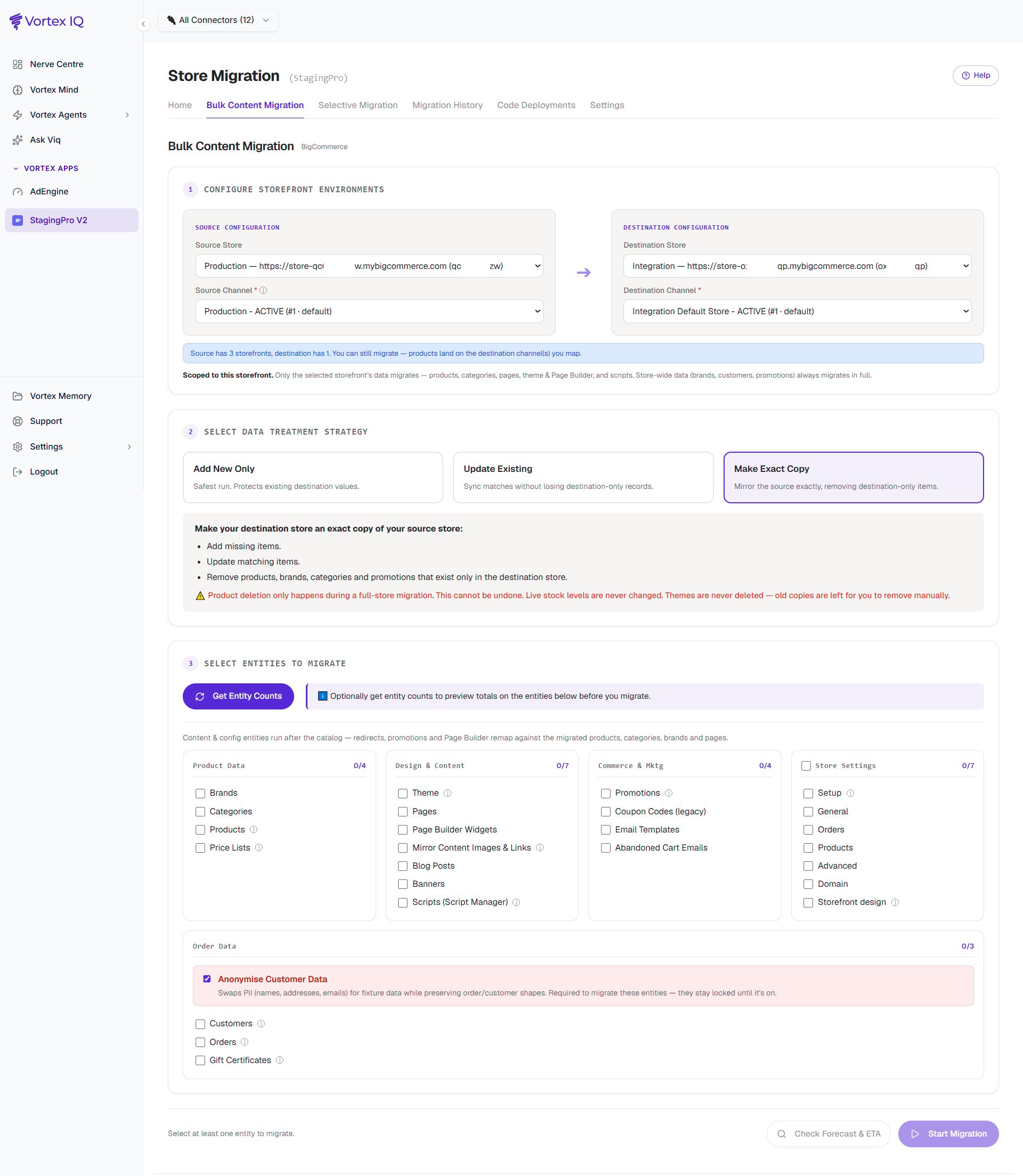The height and width of the screenshot is (1176, 1023).
Task: Click the info icon beside Promotions
Action: click(x=669, y=793)
